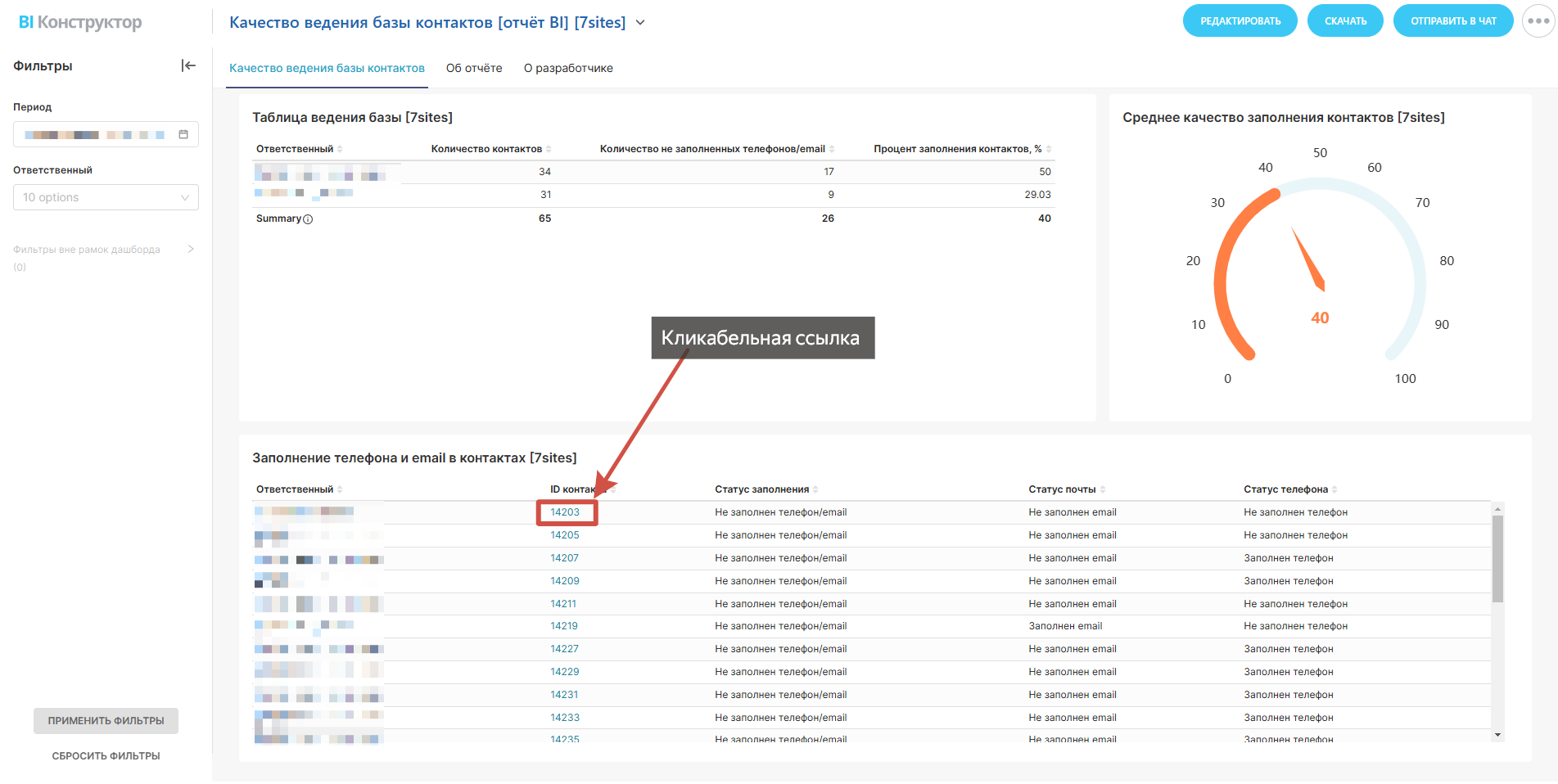1558x784 pixels.
Task: Sort by Количество контактов column
Action: [x=549, y=149]
